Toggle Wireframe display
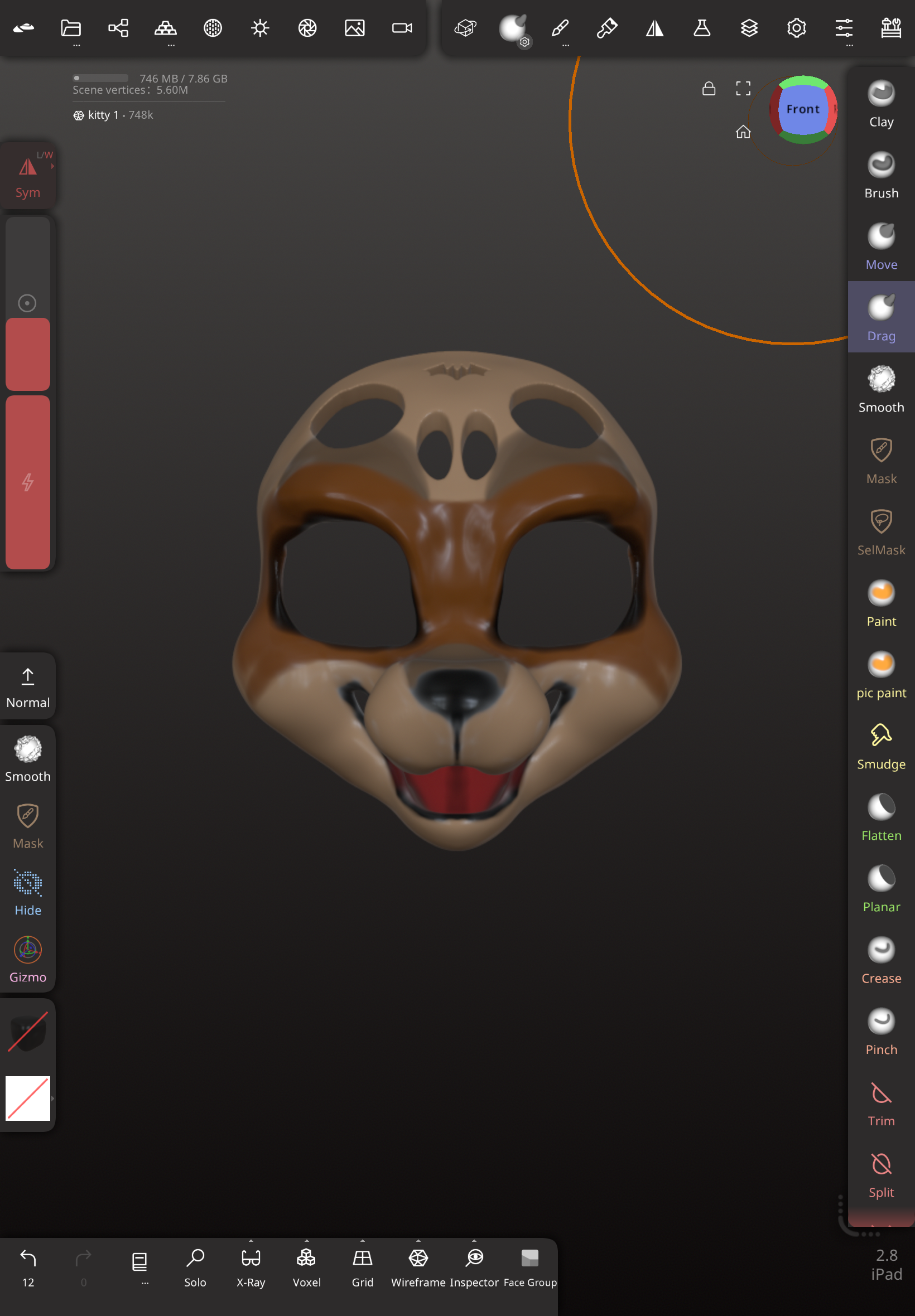Viewport: 915px width, 1316px height. (x=418, y=1267)
